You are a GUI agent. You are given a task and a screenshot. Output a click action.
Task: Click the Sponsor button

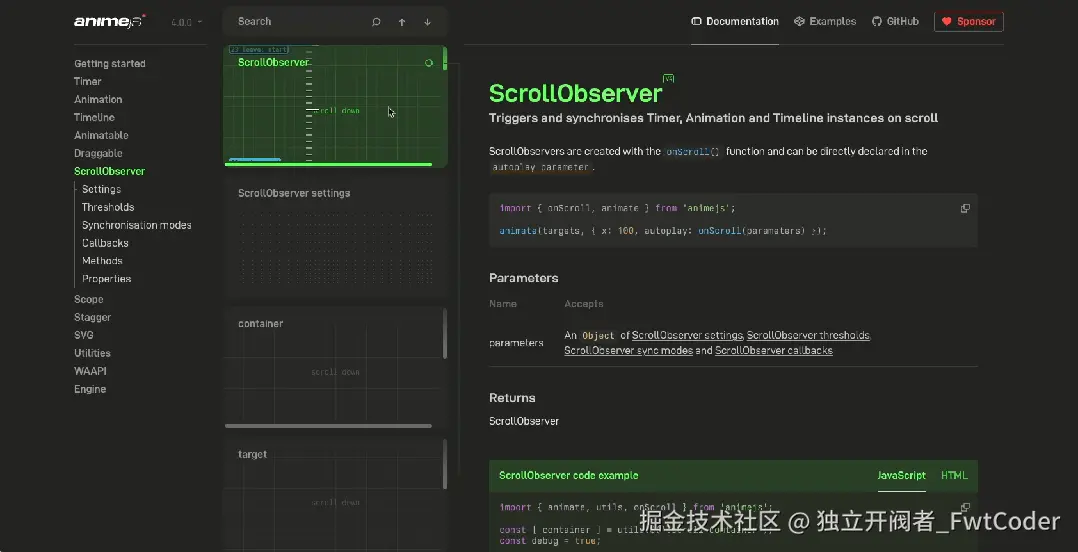pos(969,21)
